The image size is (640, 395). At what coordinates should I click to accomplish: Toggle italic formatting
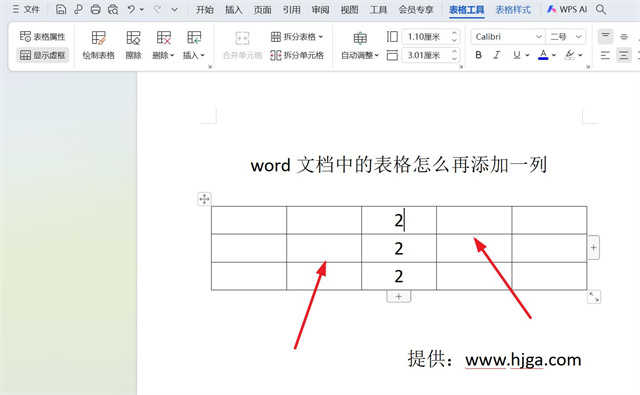tap(497, 55)
